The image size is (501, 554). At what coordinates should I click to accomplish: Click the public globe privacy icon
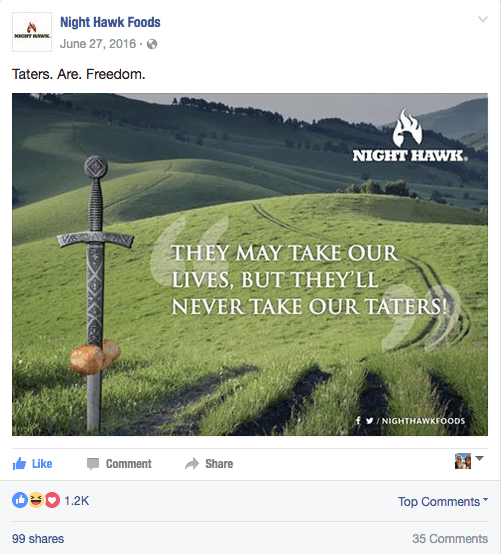[x=152, y=44]
